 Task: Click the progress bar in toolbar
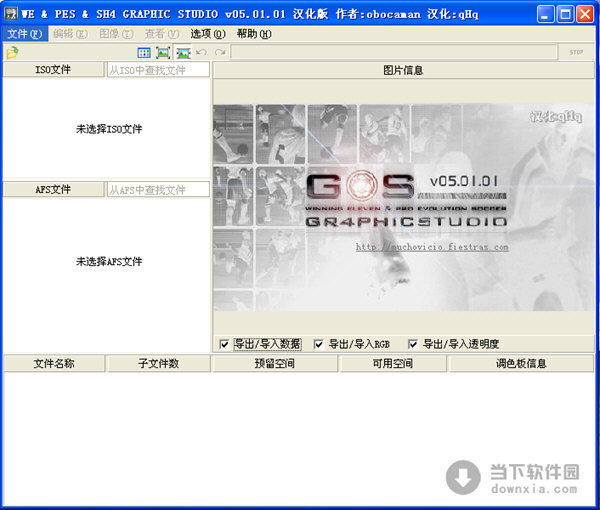tap(394, 52)
